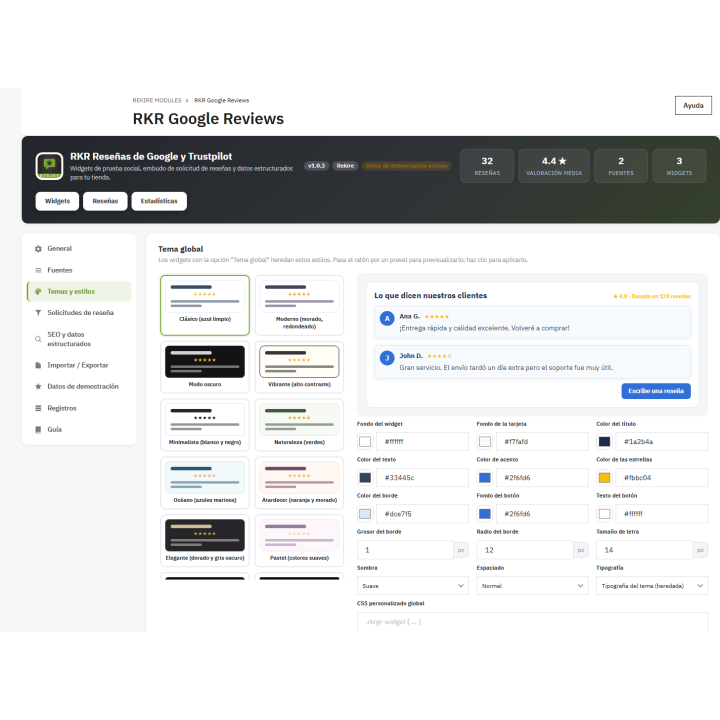
Task: Open the Importar / Exportar section
Action: (x=79, y=365)
